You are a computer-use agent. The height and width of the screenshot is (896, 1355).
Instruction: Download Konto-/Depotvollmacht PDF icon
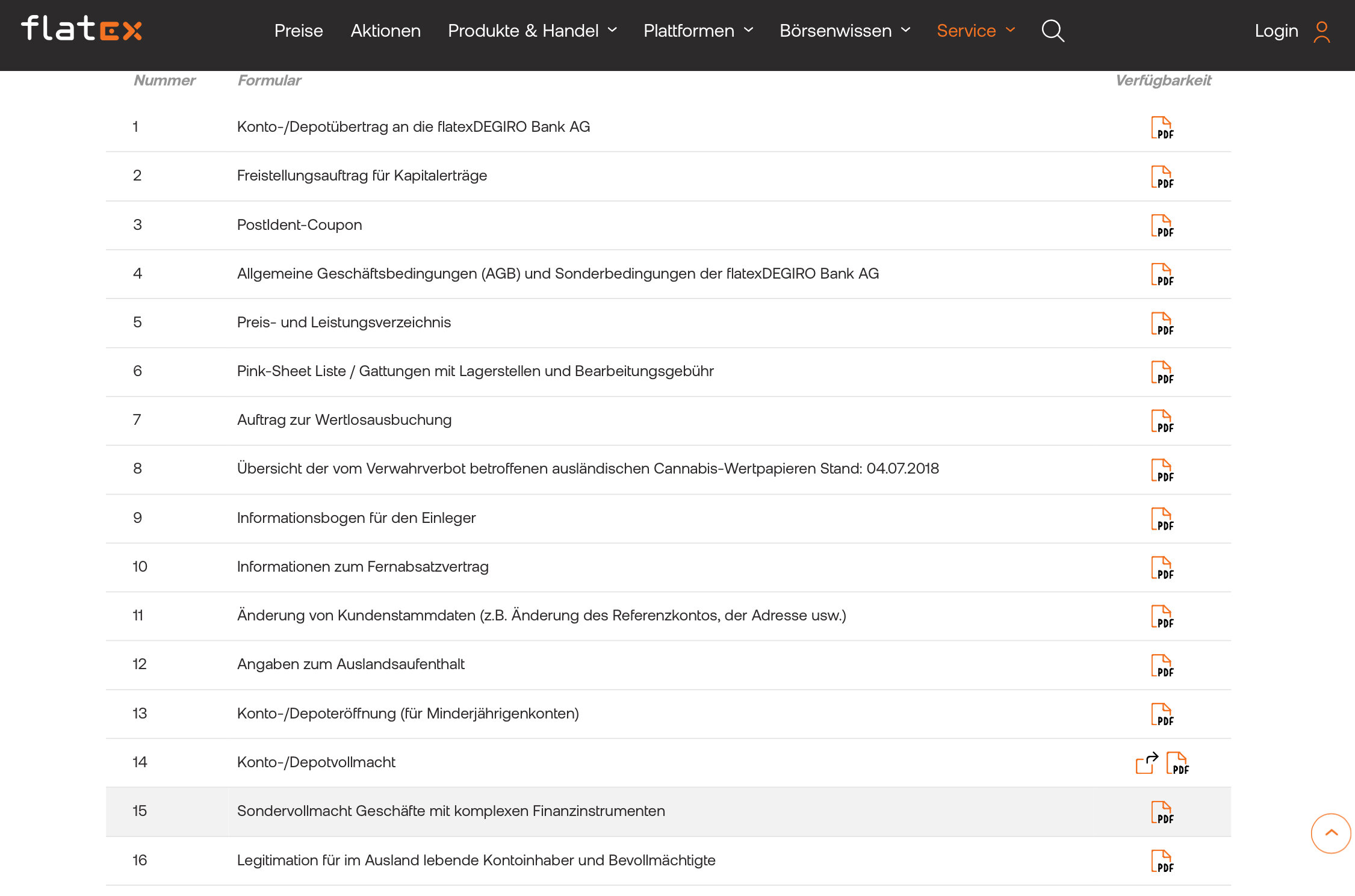[x=1177, y=763]
